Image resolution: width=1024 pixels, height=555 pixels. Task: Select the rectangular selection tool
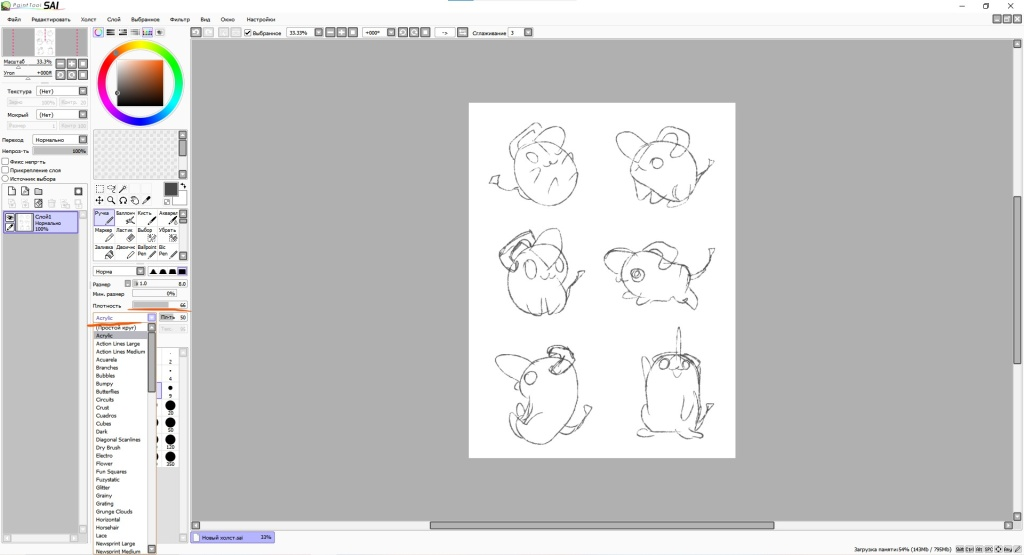pos(99,189)
